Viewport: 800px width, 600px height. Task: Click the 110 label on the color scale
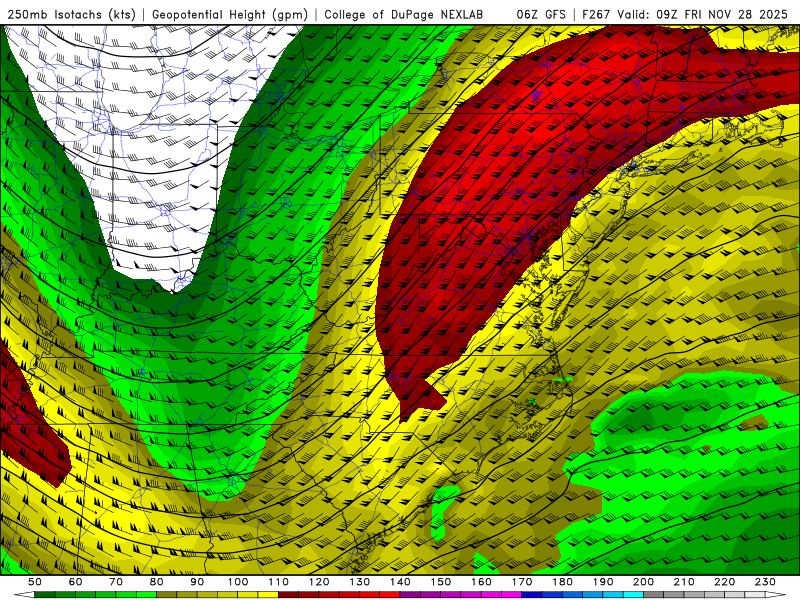(279, 582)
